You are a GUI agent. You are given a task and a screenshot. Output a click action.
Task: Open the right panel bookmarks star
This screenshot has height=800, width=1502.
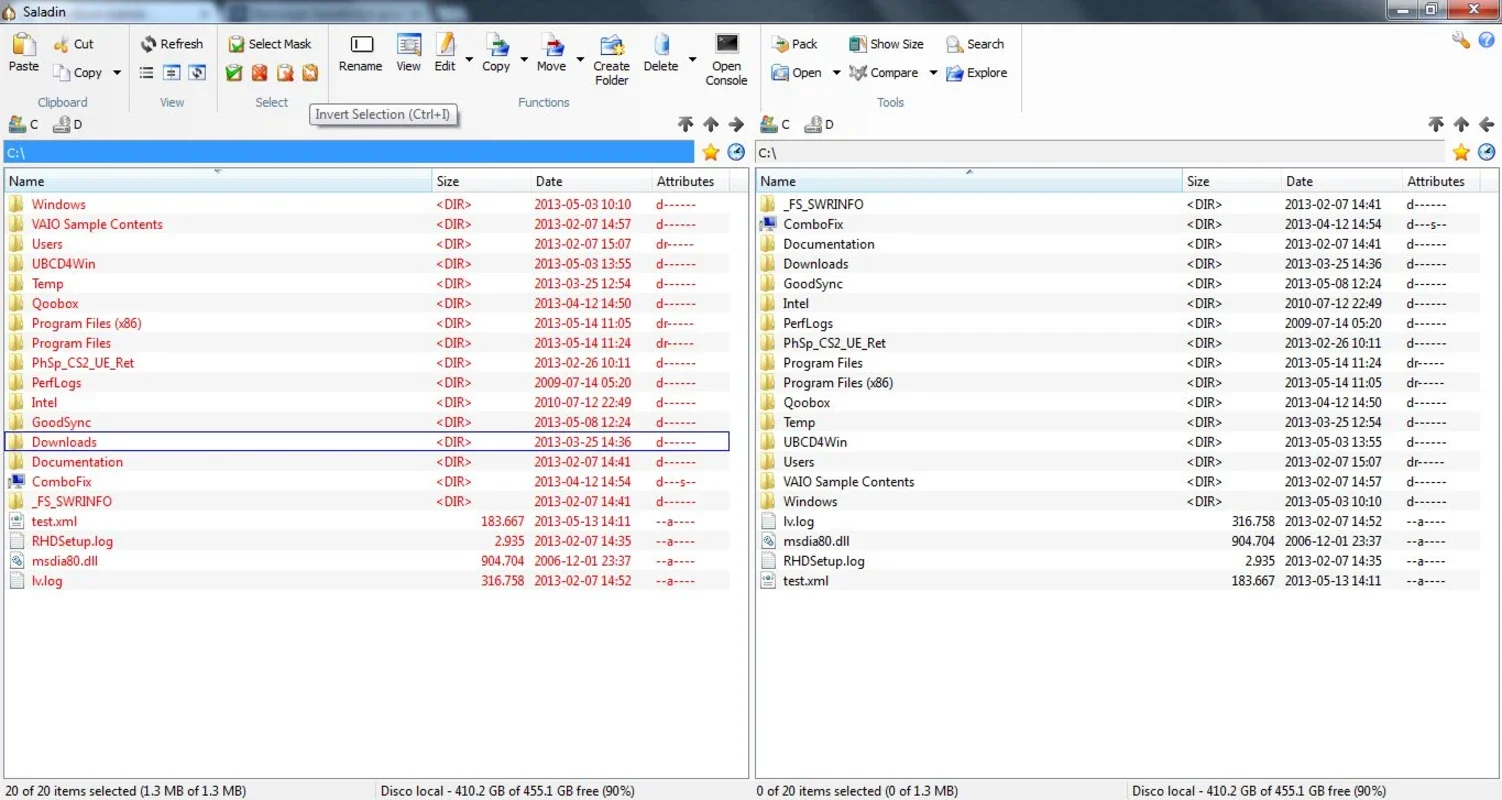pyautogui.click(x=1461, y=152)
